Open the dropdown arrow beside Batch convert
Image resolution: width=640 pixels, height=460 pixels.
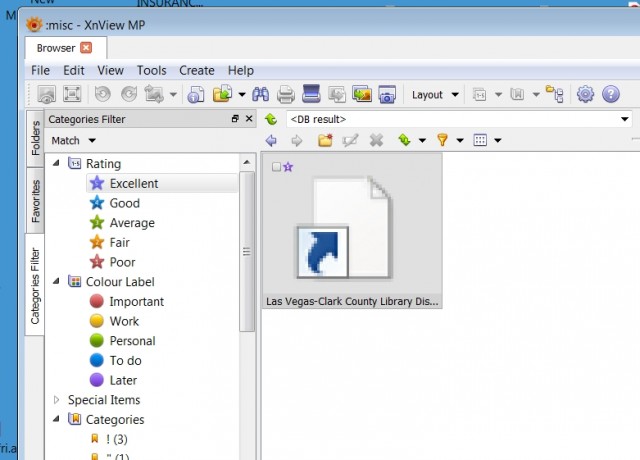[242, 95]
